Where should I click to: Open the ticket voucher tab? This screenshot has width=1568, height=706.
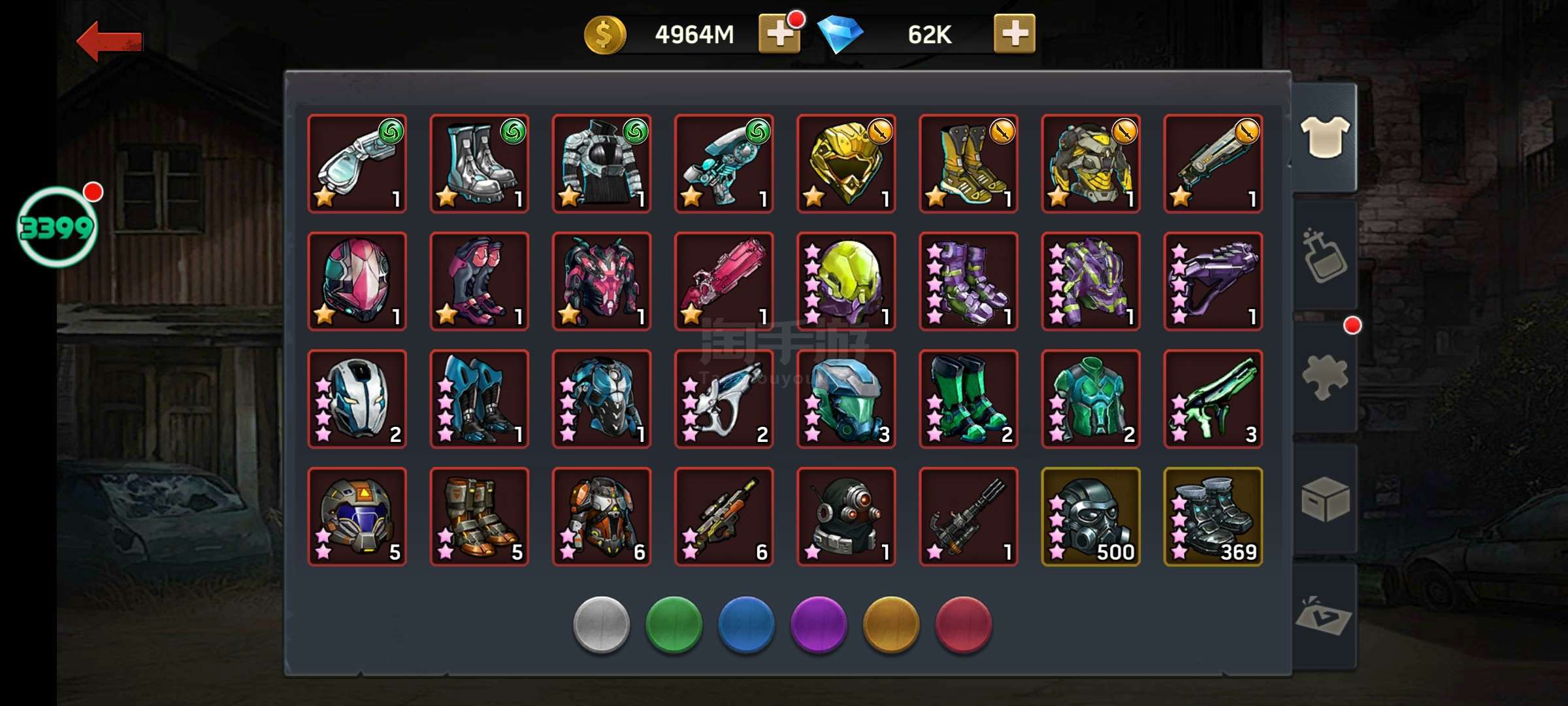1324,616
